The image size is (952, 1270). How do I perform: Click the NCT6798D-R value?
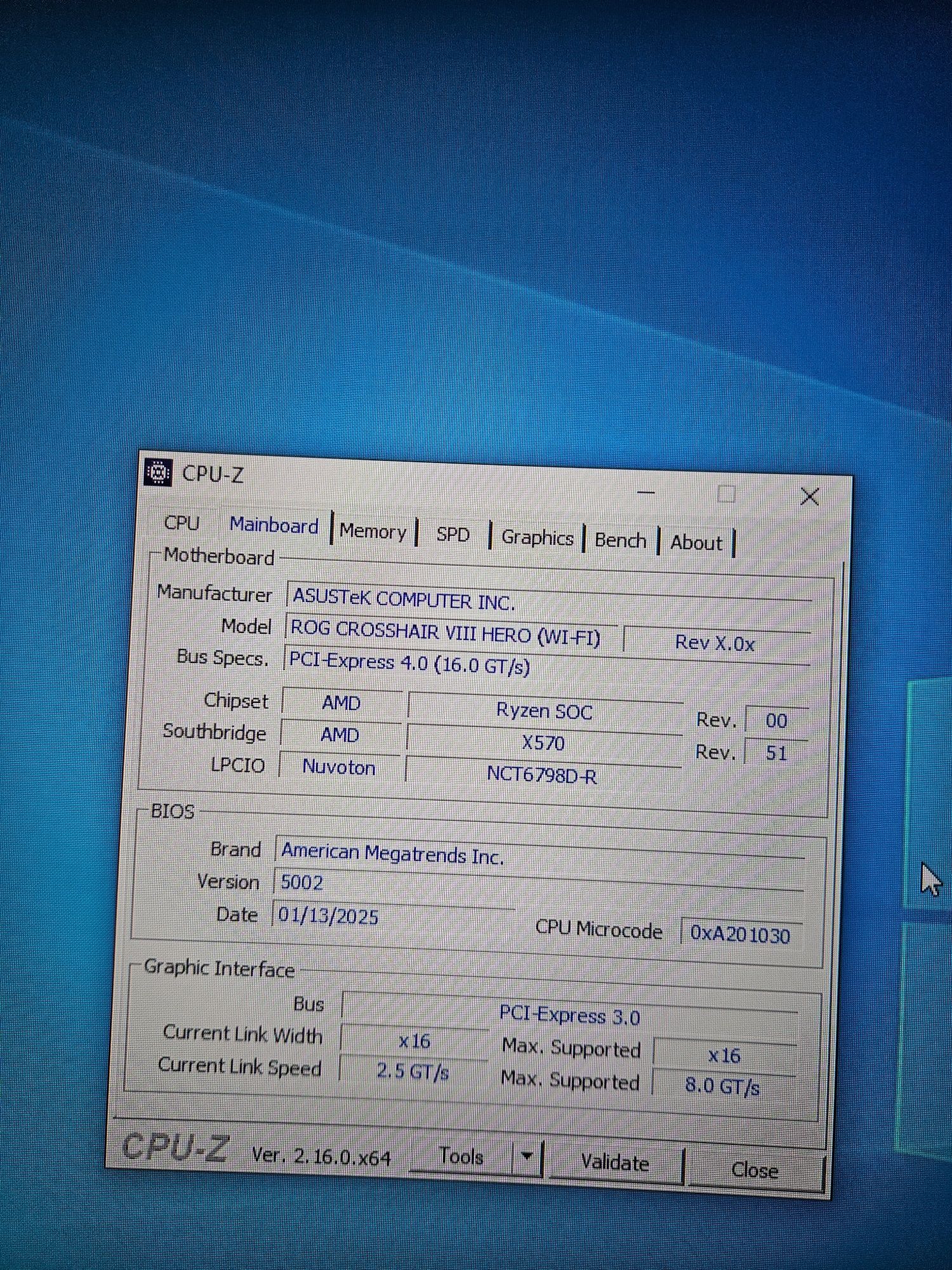[x=541, y=775]
